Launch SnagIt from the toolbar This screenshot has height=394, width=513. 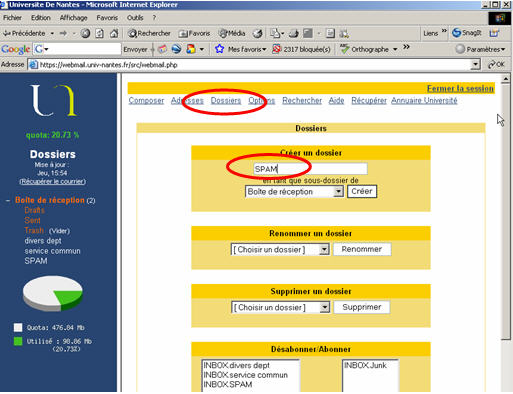(x=467, y=33)
